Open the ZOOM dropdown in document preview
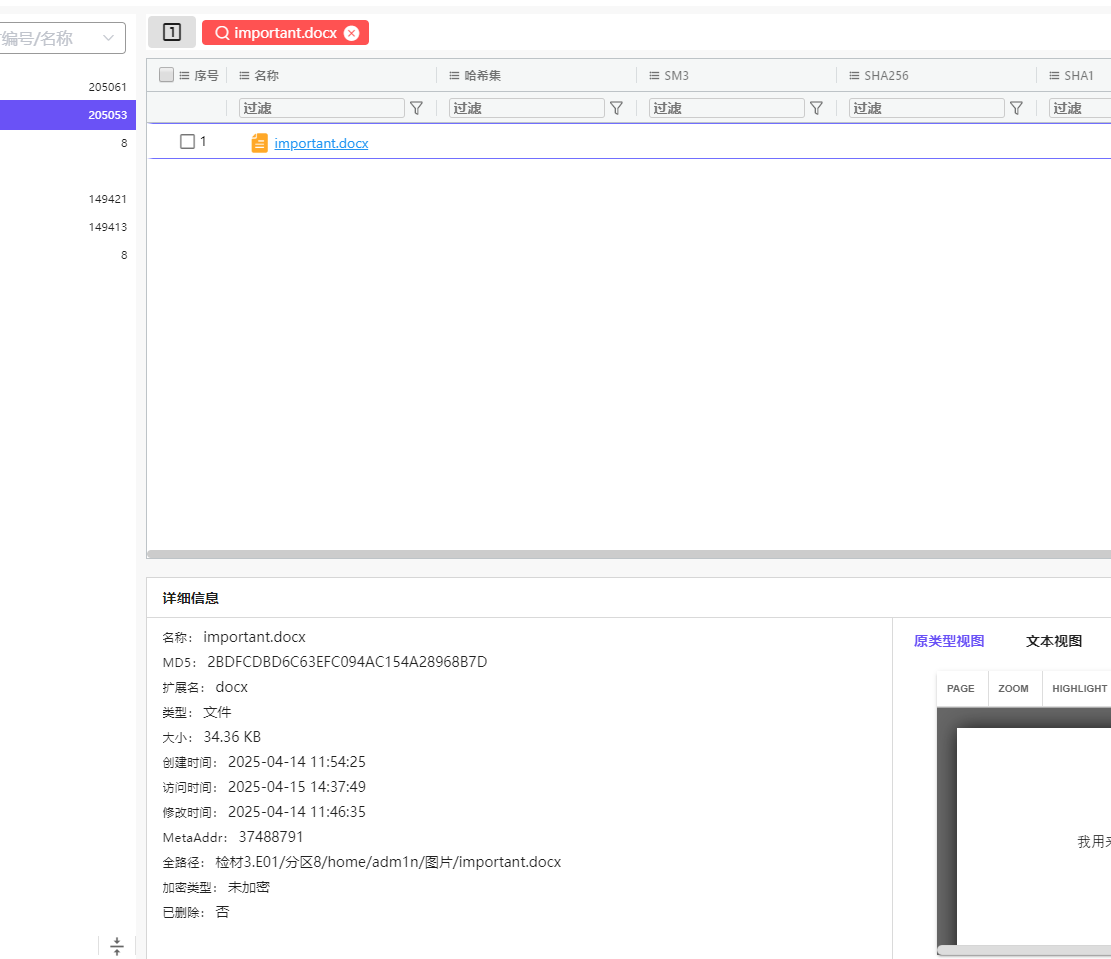Screen dimensions: 1111x959 tap(1013, 689)
